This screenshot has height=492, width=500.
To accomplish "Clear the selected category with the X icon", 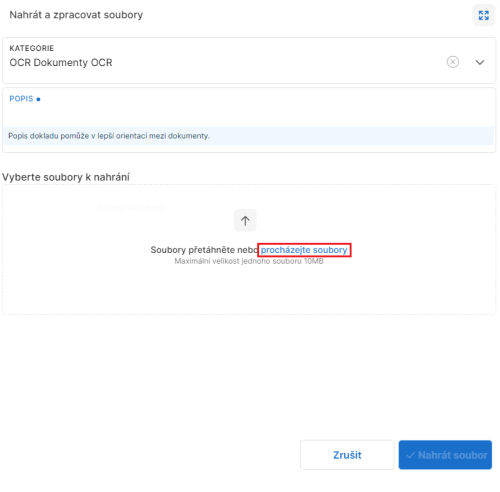I will (453, 62).
